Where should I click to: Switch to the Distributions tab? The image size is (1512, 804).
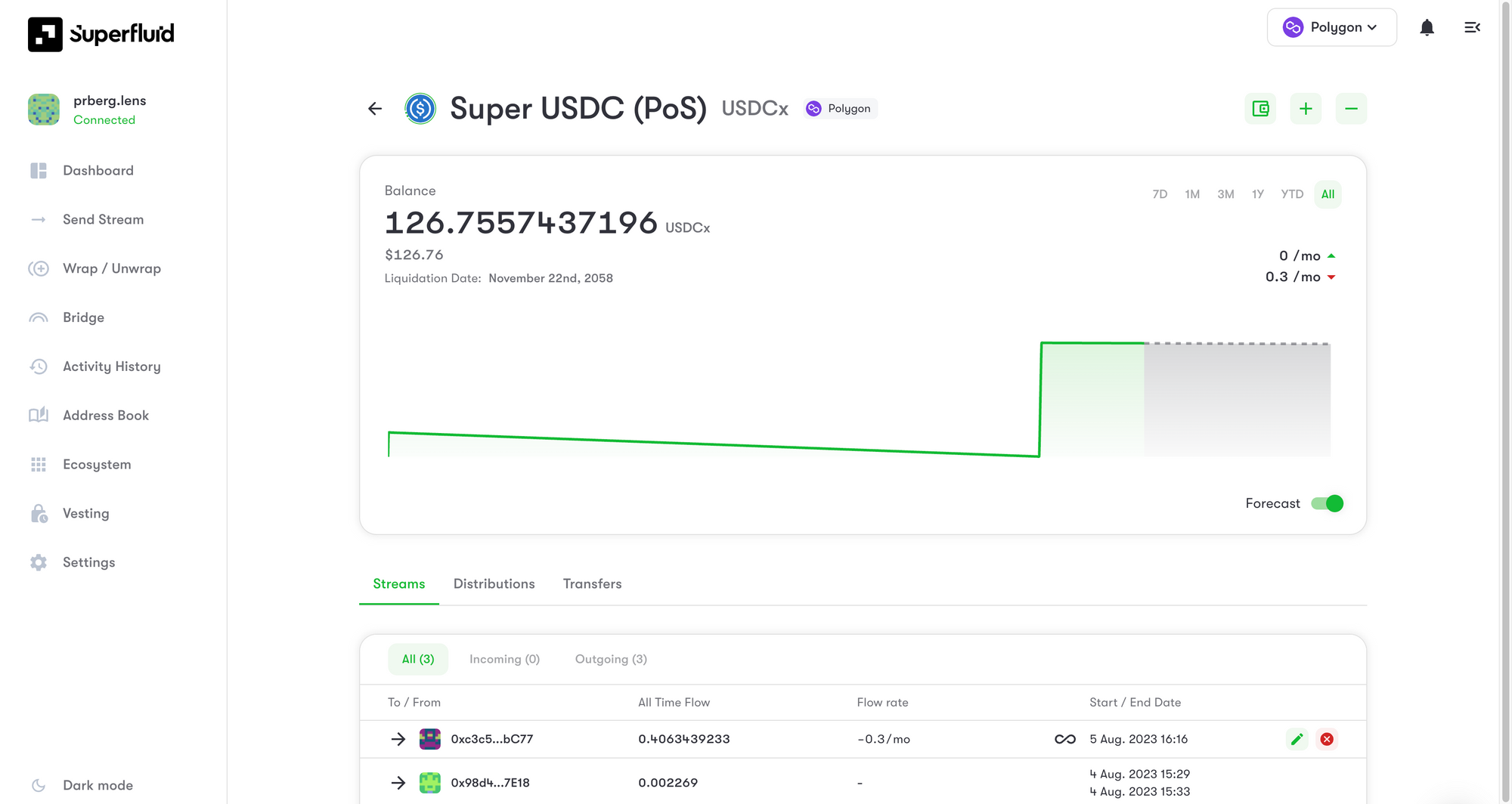[x=494, y=584]
